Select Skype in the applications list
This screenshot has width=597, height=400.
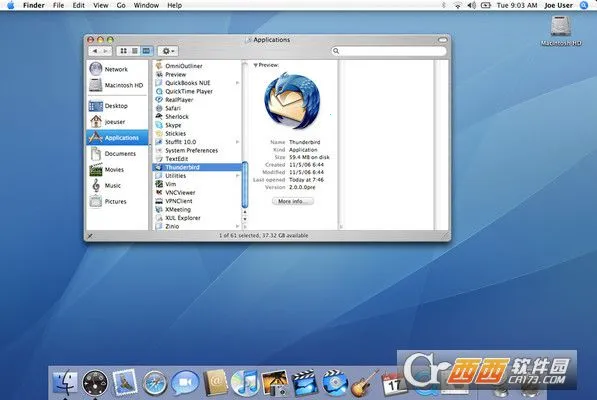pos(197,125)
